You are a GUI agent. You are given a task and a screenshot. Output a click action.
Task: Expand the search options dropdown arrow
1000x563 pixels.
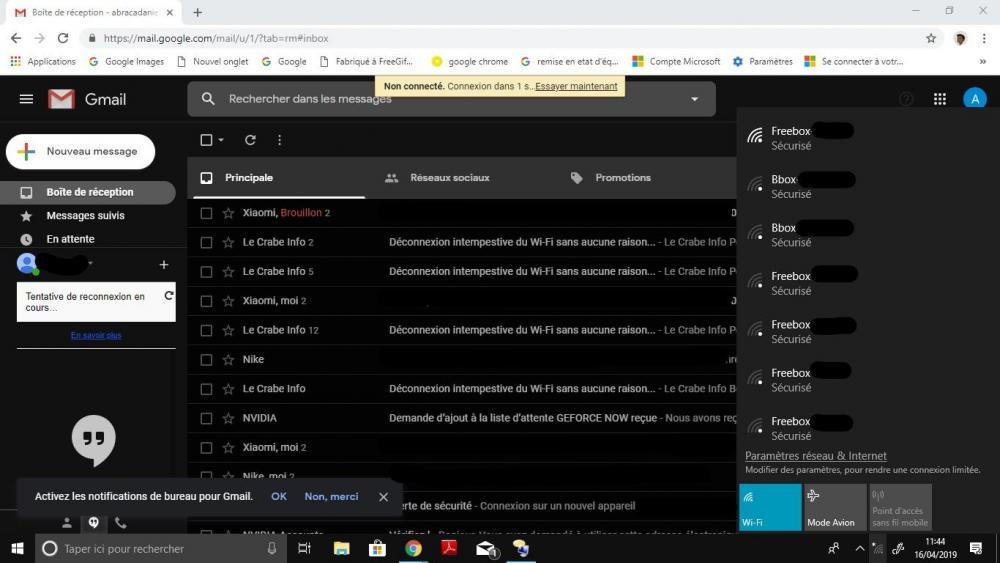tap(694, 99)
